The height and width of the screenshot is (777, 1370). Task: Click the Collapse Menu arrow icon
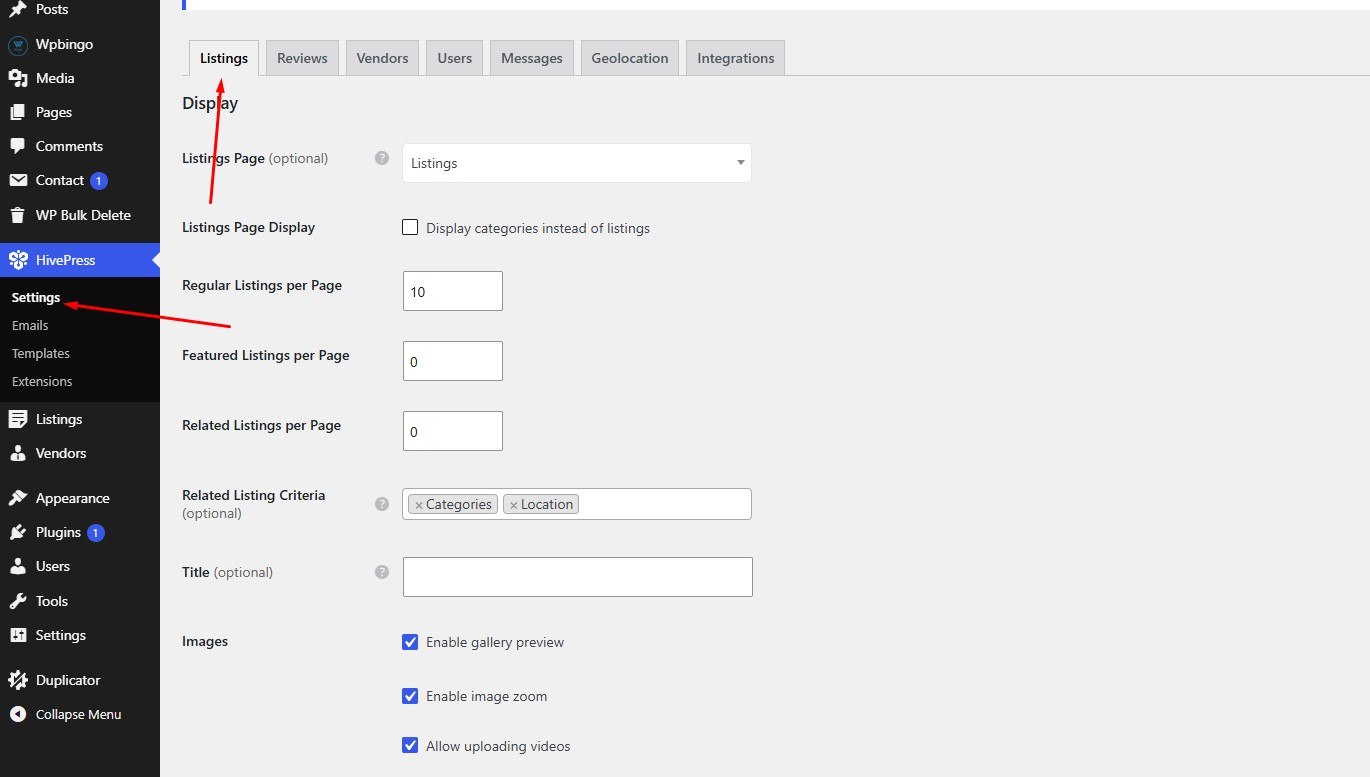17,714
